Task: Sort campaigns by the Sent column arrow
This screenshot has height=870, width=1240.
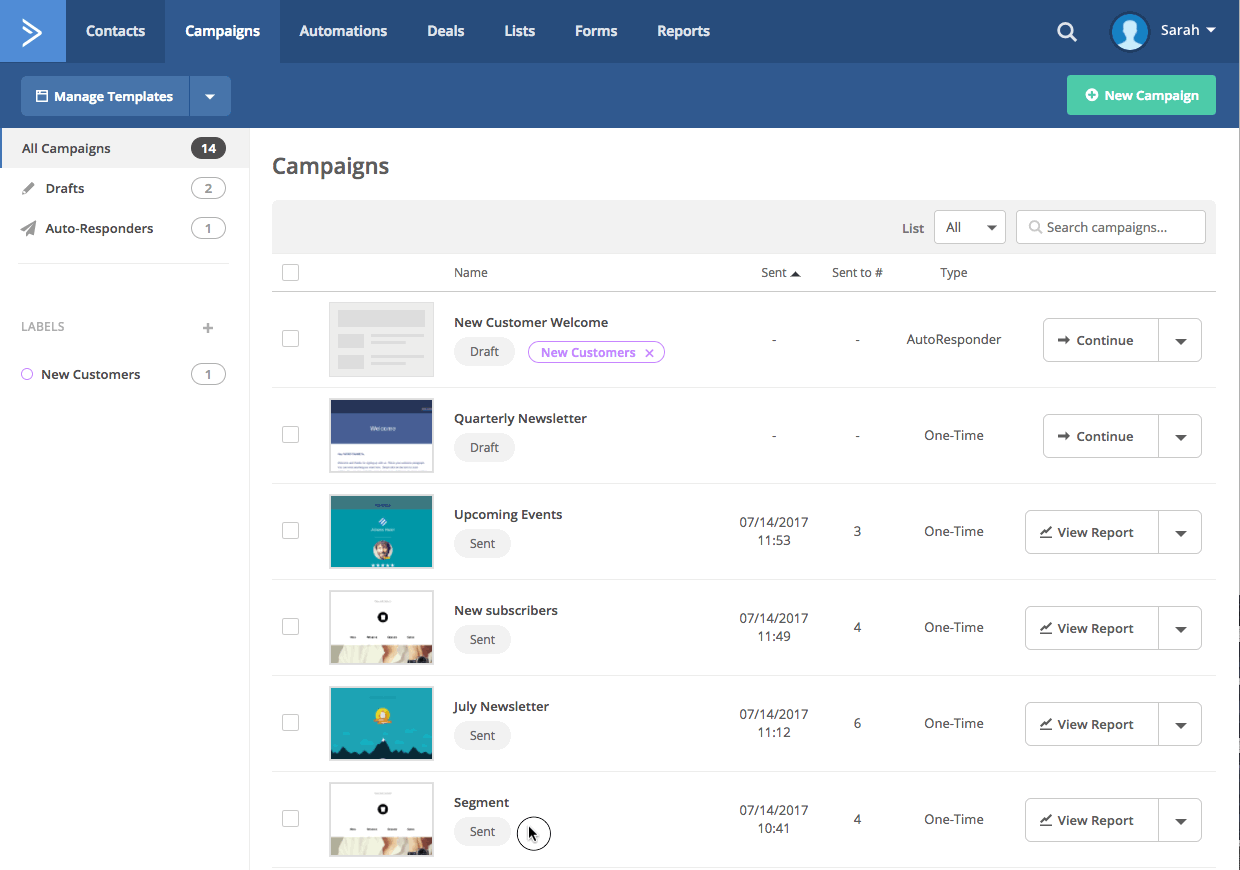Action: click(796, 273)
